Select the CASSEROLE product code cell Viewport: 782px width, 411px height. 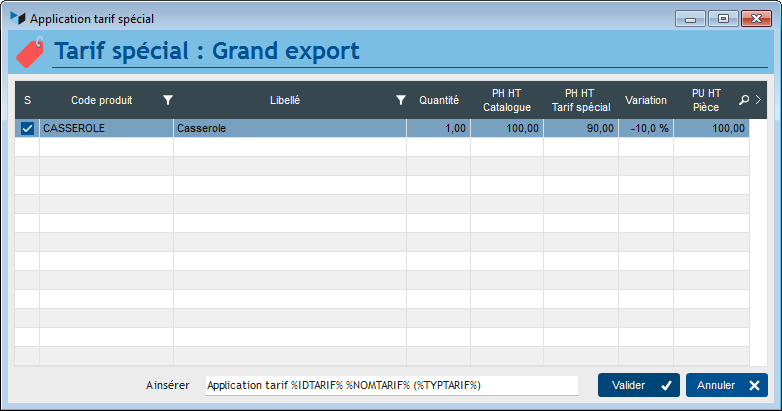(x=105, y=128)
